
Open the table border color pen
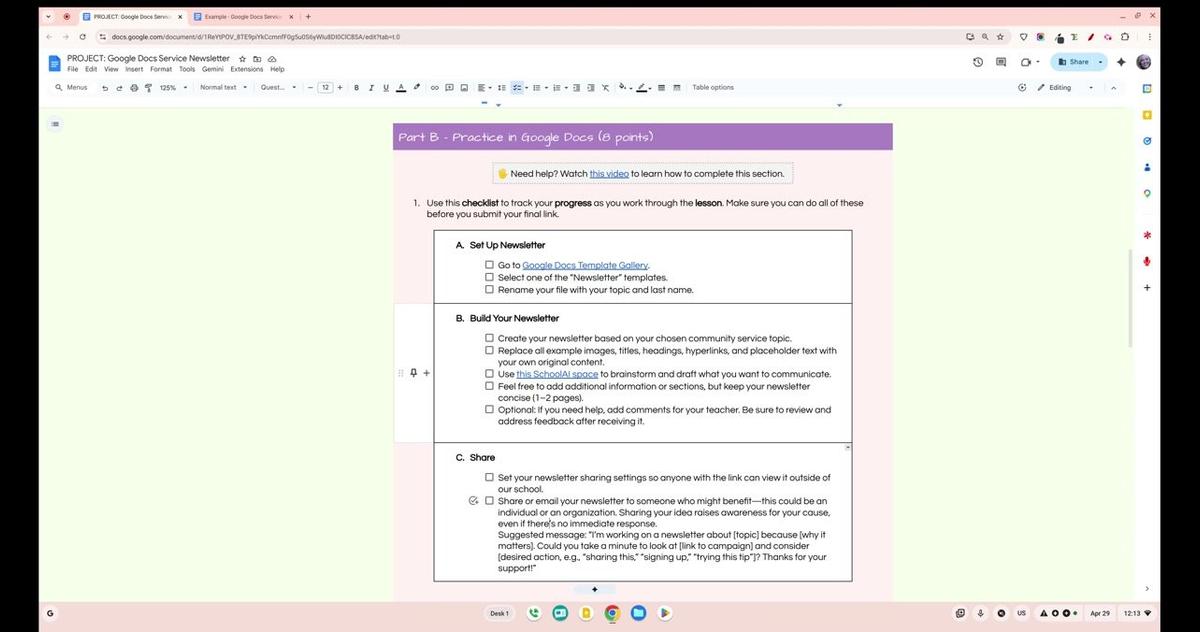point(643,88)
